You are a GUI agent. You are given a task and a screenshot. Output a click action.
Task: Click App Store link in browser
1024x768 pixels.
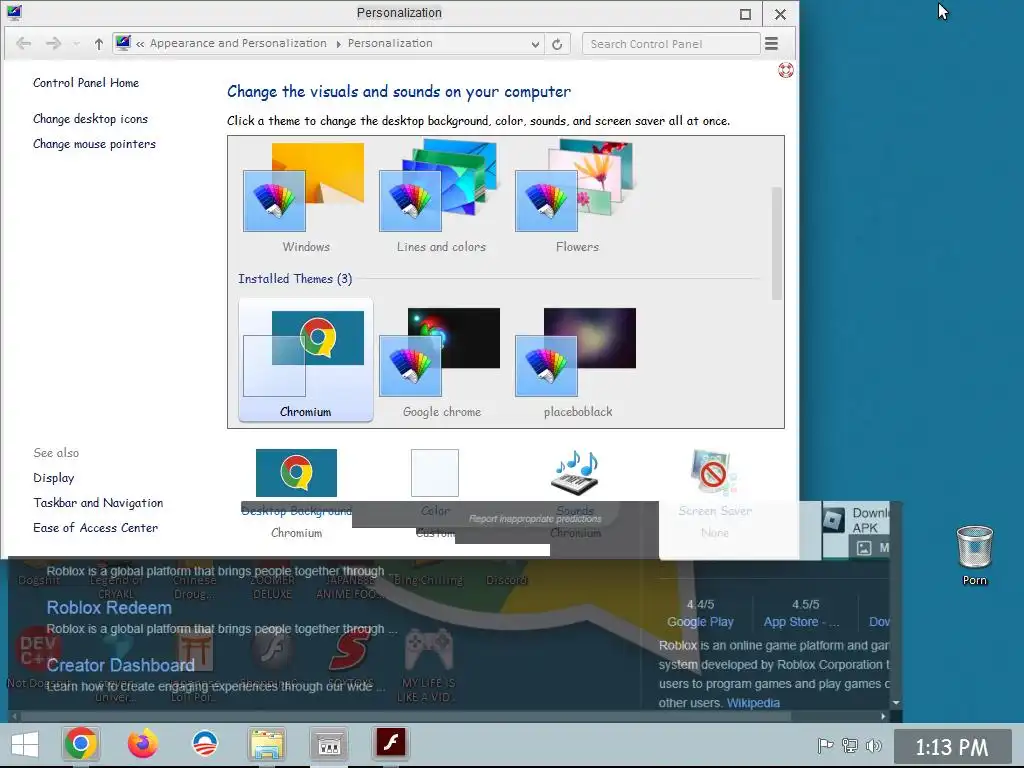click(801, 622)
